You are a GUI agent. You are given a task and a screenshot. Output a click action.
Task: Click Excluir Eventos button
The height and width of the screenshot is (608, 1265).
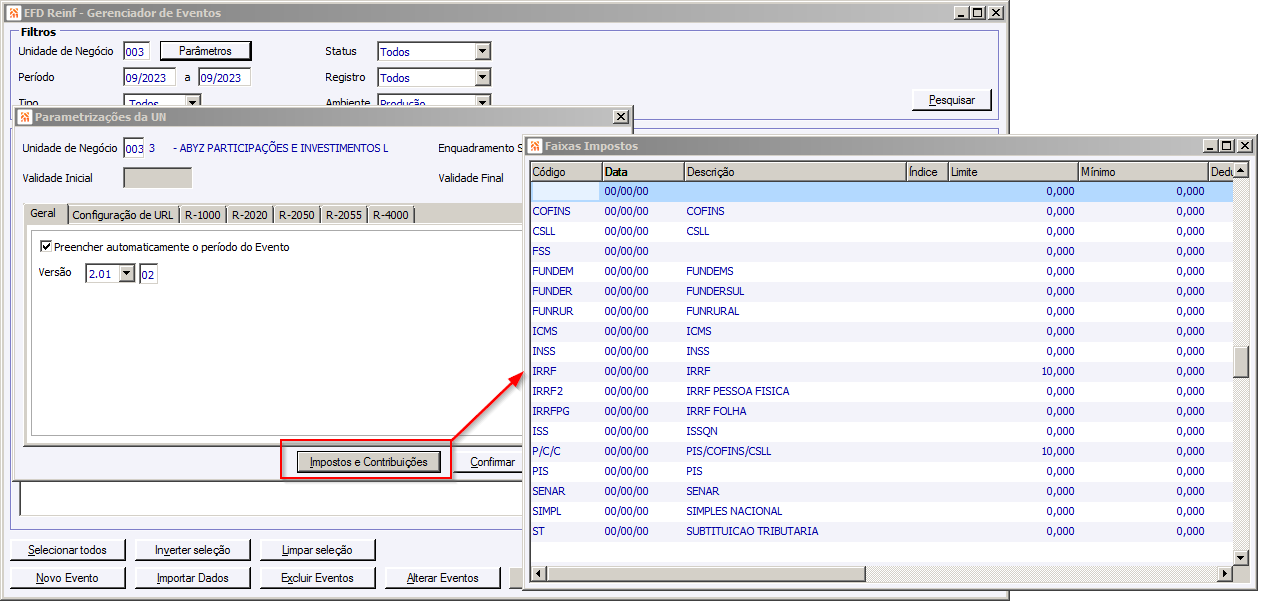click(x=317, y=578)
